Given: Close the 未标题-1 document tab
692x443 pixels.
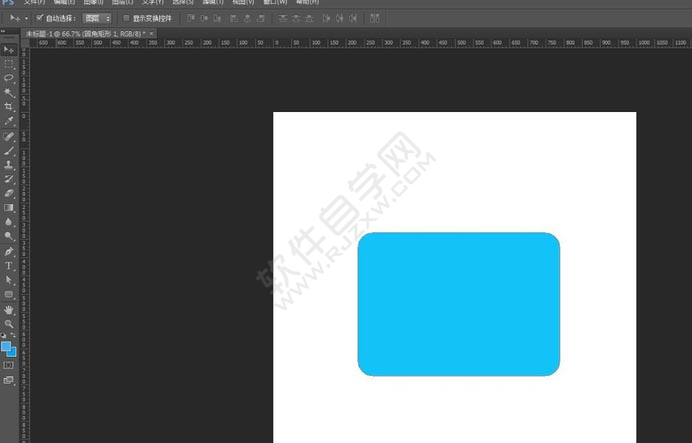Looking at the screenshot, I should click(151, 34).
